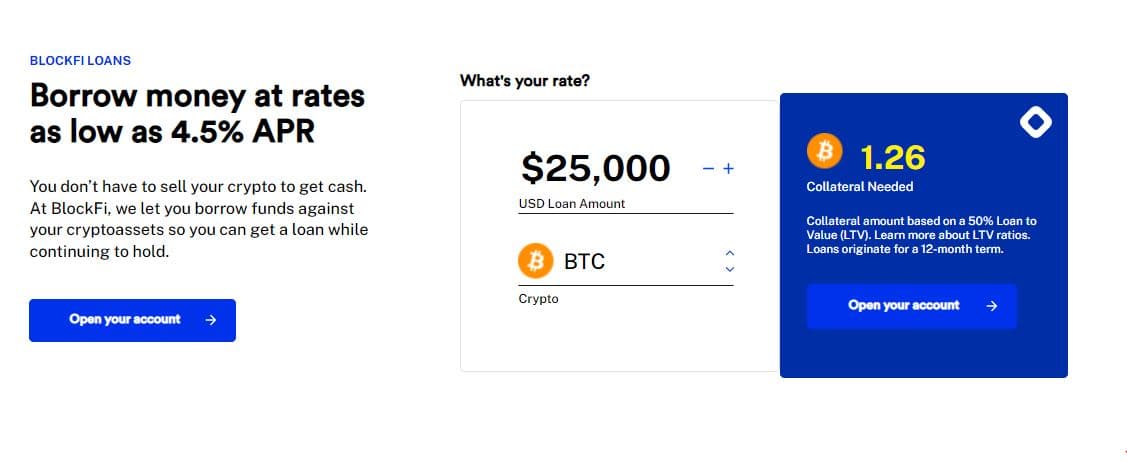
Task: Select the up chevron of crypto selector
Action: tap(730, 253)
